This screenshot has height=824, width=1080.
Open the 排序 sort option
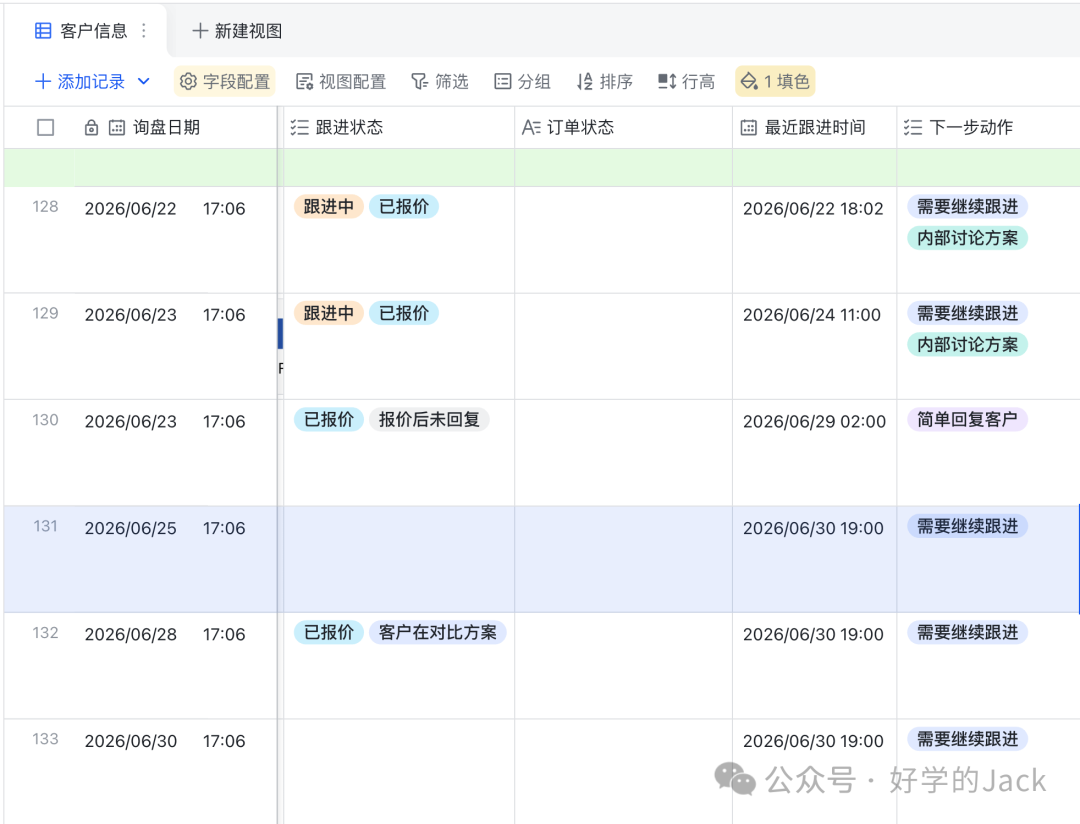coord(605,81)
